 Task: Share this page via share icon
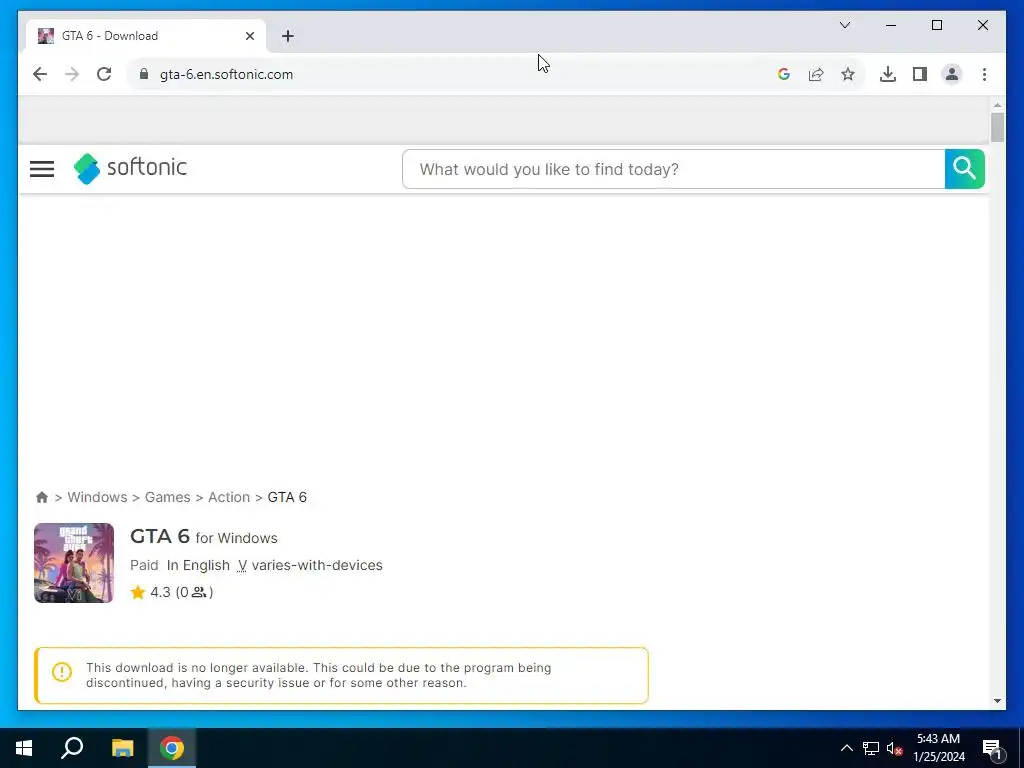click(x=816, y=74)
